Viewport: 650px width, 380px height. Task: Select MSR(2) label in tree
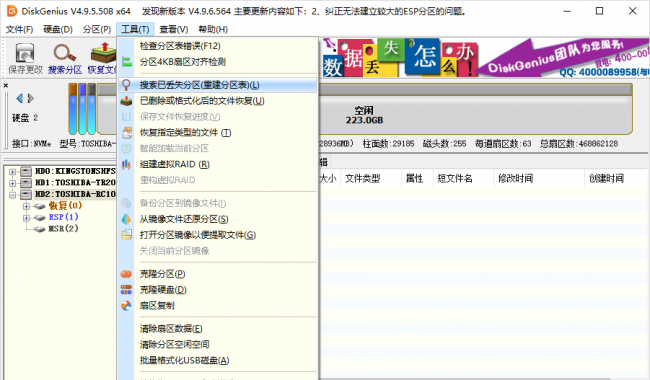pyautogui.click(x=63, y=229)
